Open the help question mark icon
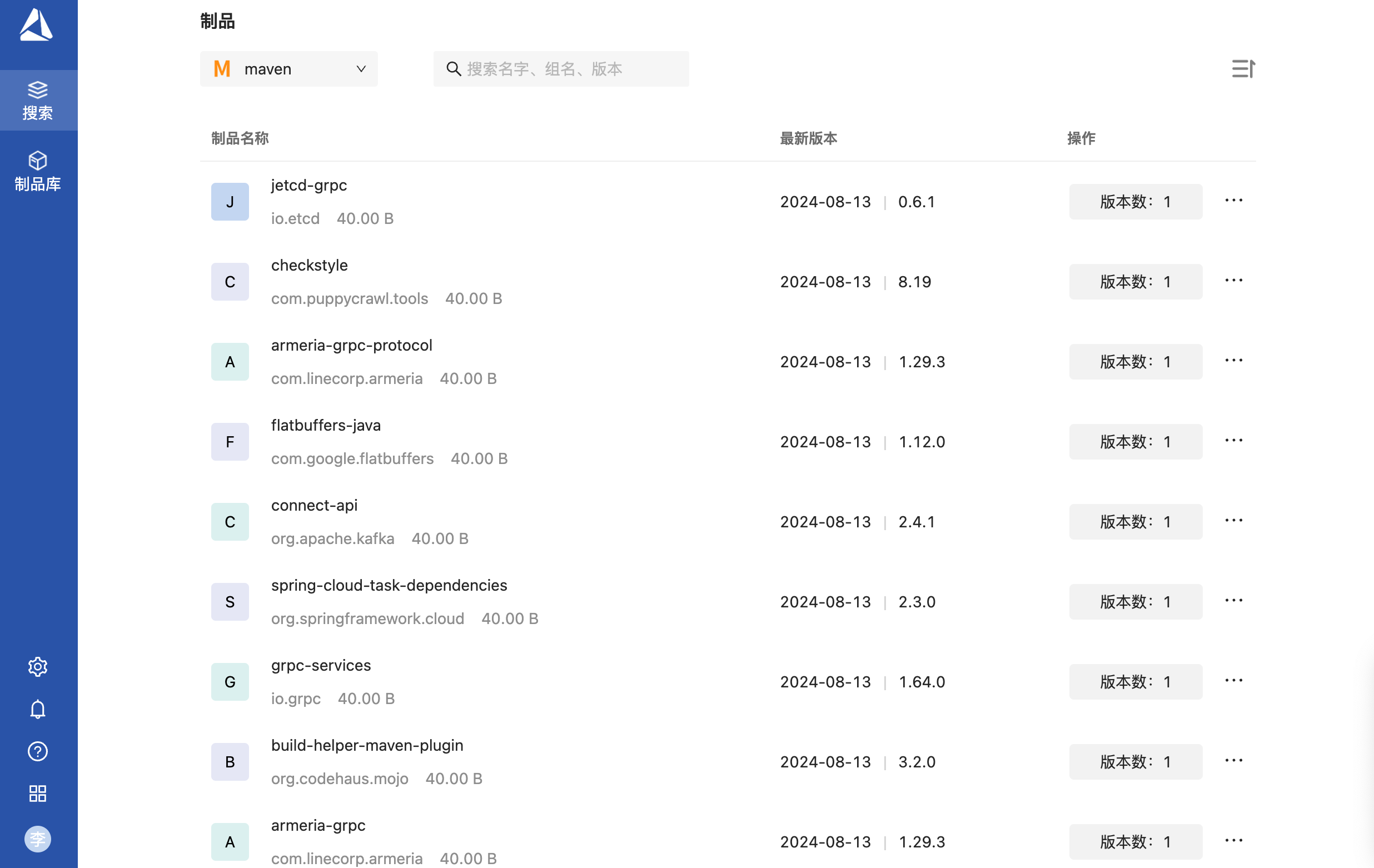 click(38, 751)
